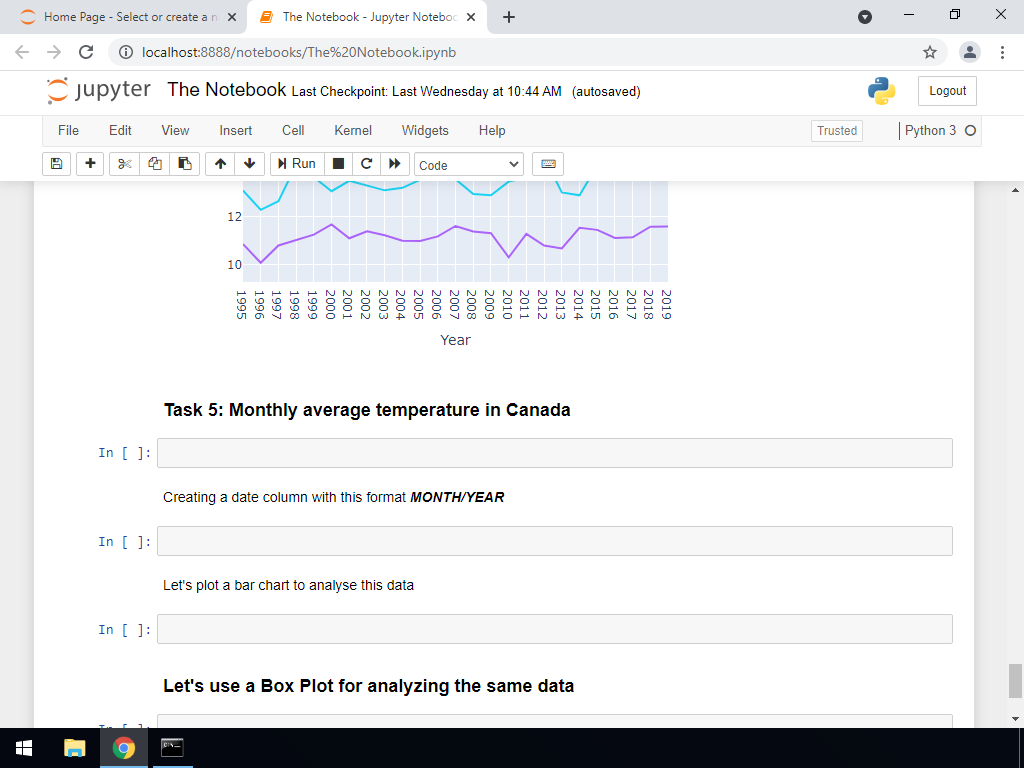This screenshot has width=1024, height=768.
Task: Rename the notebook by clicking The Notebook title
Action: pyautogui.click(x=227, y=89)
